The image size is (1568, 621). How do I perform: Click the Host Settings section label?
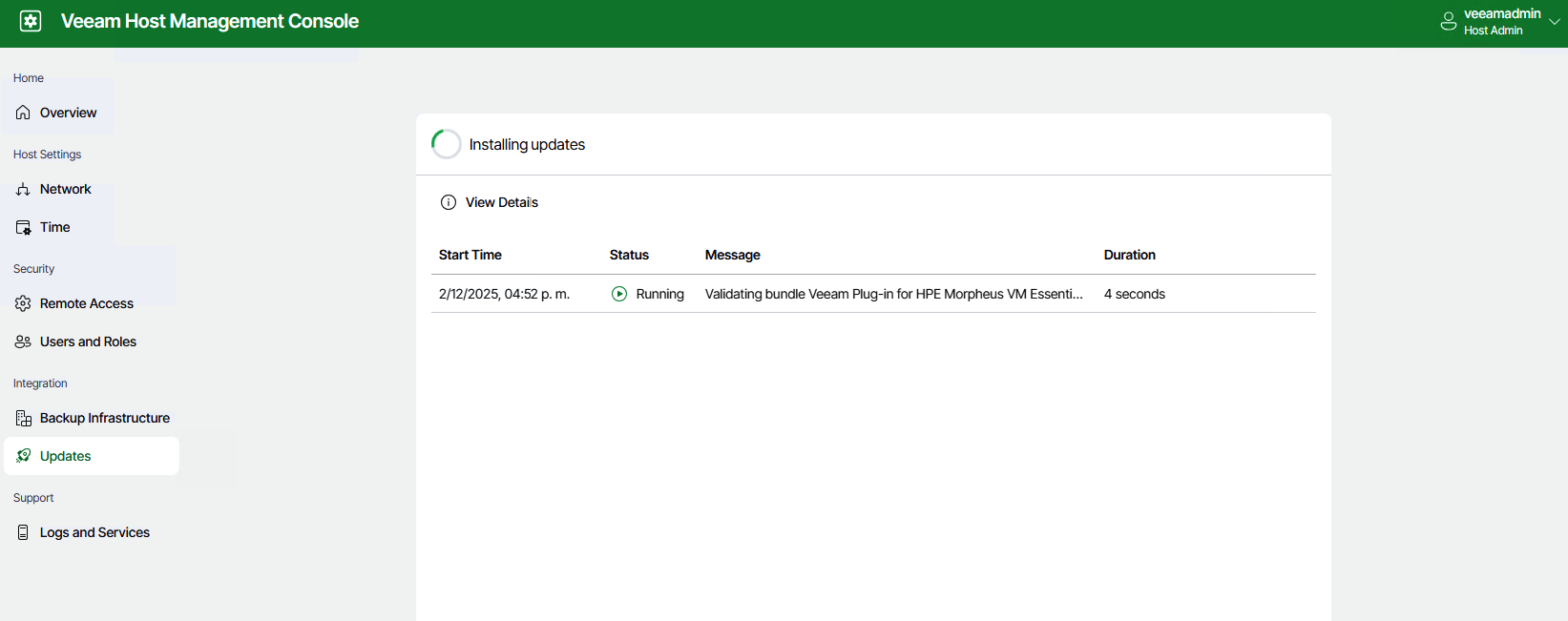pyautogui.click(x=48, y=155)
